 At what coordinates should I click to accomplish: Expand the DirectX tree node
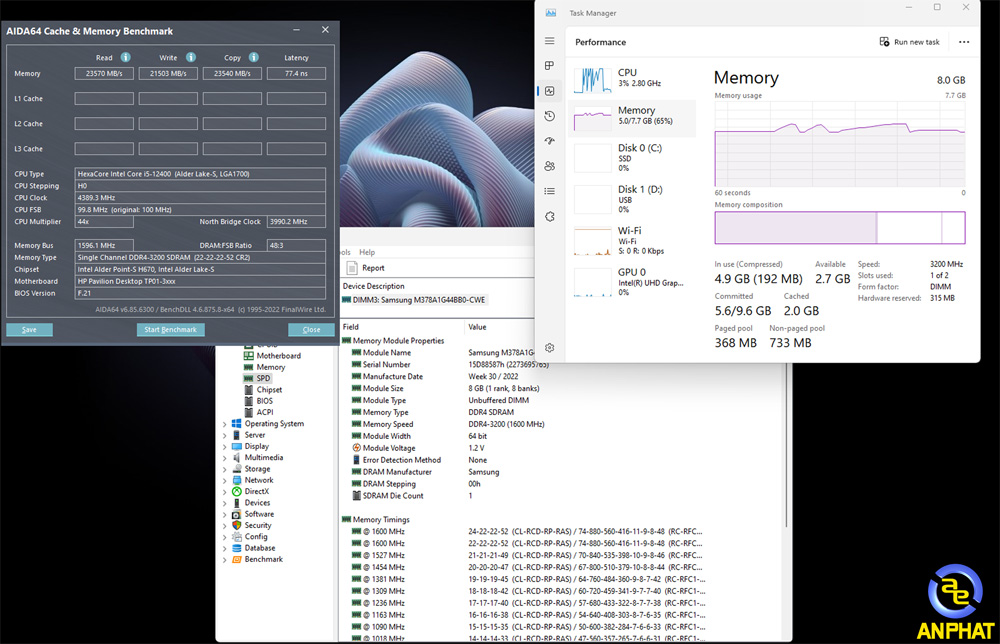tap(224, 492)
